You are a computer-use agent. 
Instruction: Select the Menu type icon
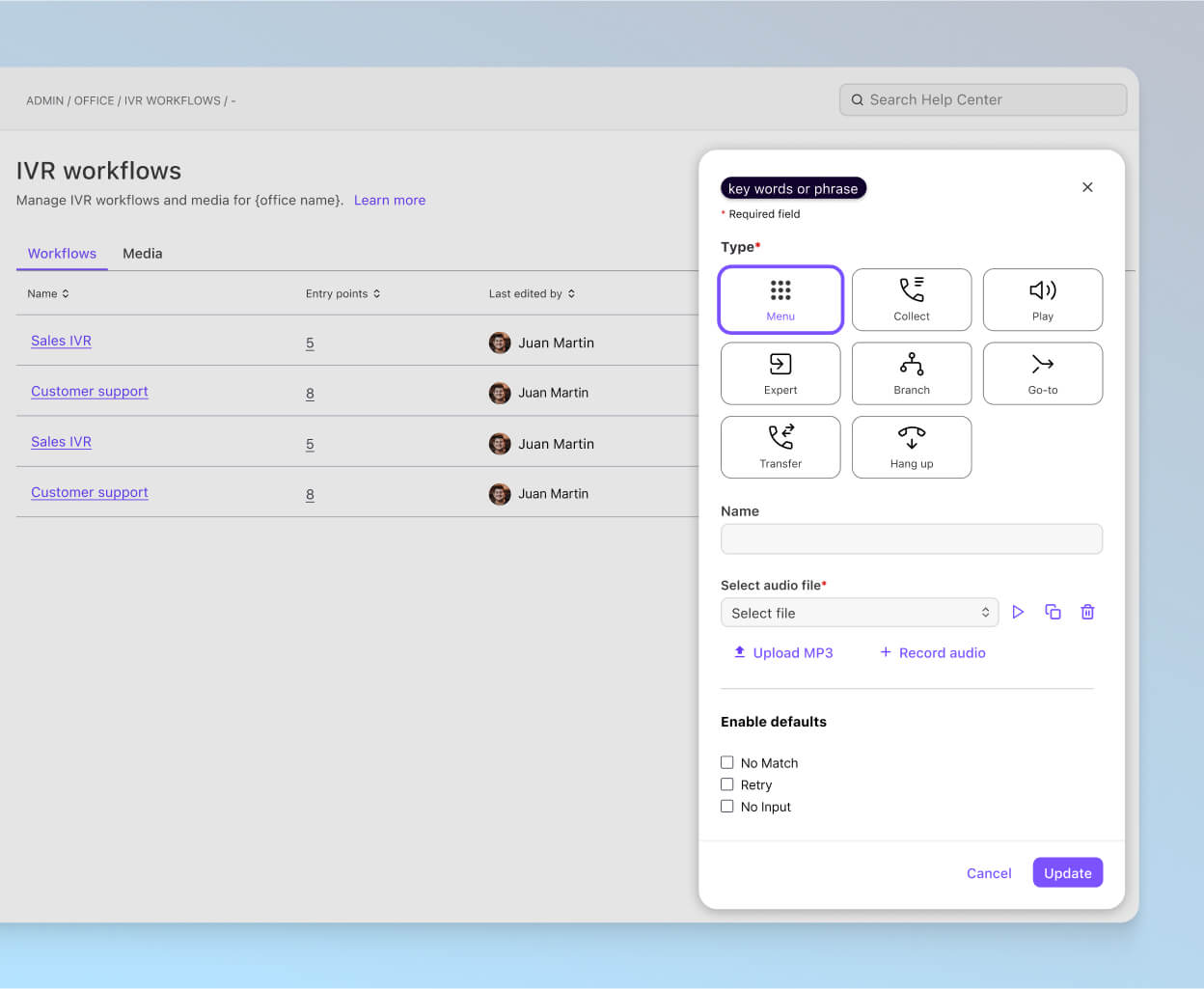[780, 299]
